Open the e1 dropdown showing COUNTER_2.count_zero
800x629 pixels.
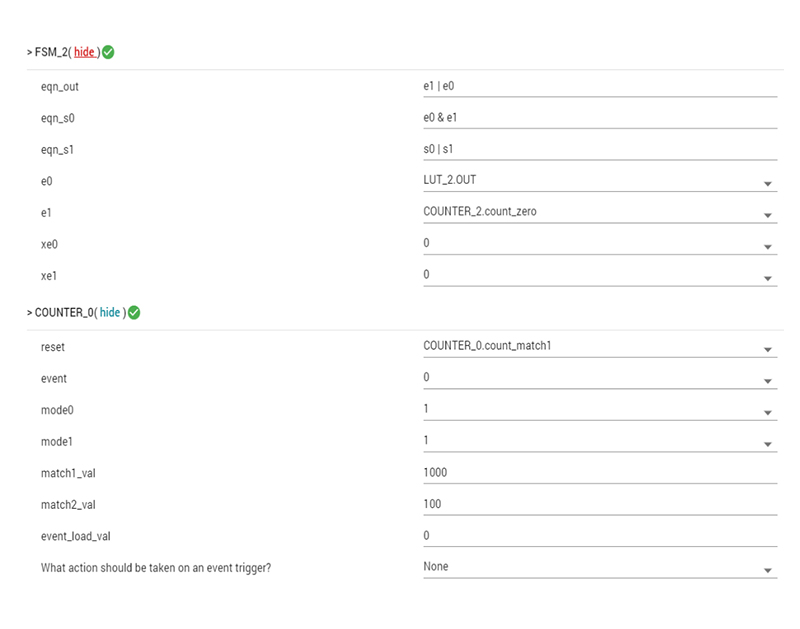tap(599, 212)
